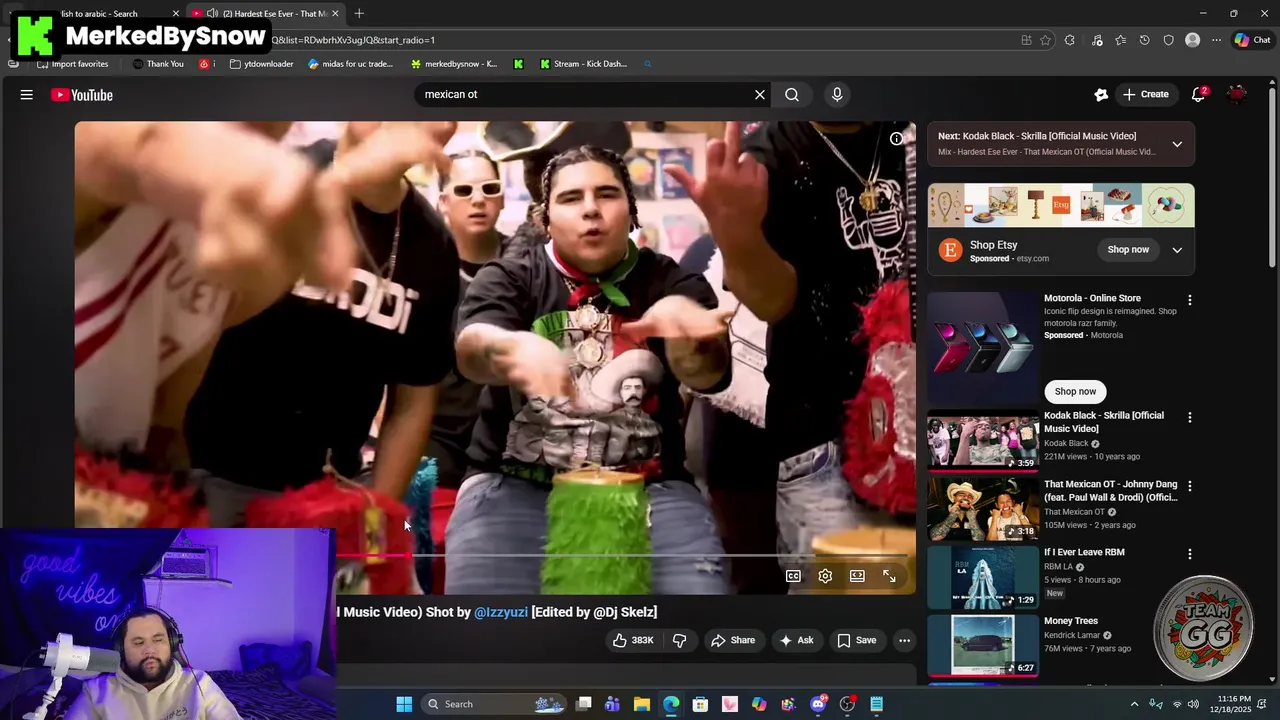1280x720 pixels.
Task: Save video to a playlist
Action: pyautogui.click(x=857, y=641)
